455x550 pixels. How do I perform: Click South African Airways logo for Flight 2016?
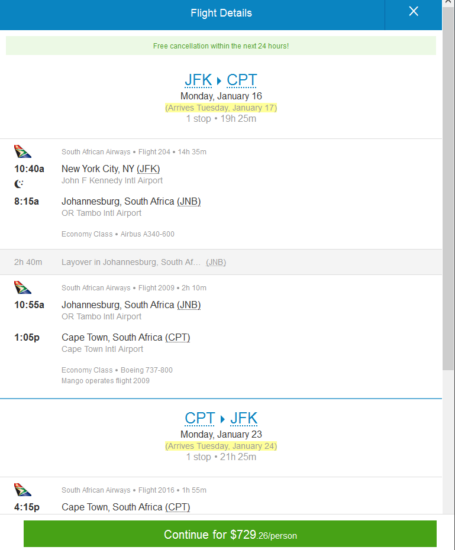pos(22,489)
